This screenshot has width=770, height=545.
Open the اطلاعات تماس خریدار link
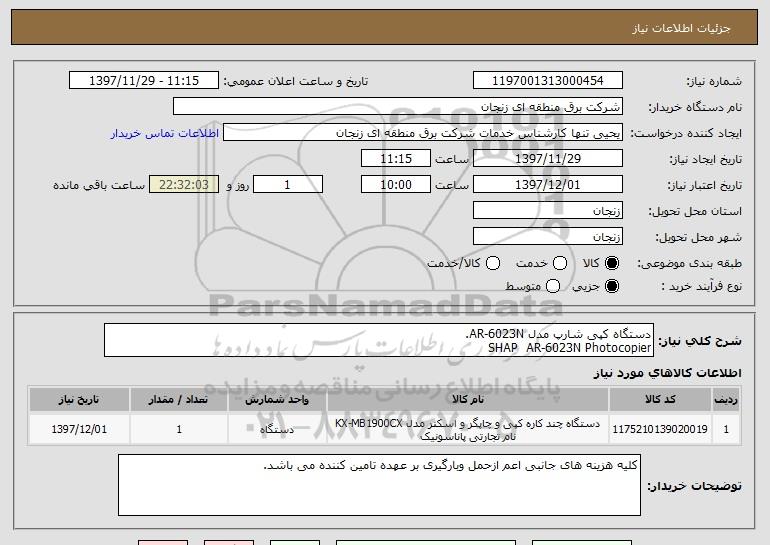[165, 133]
